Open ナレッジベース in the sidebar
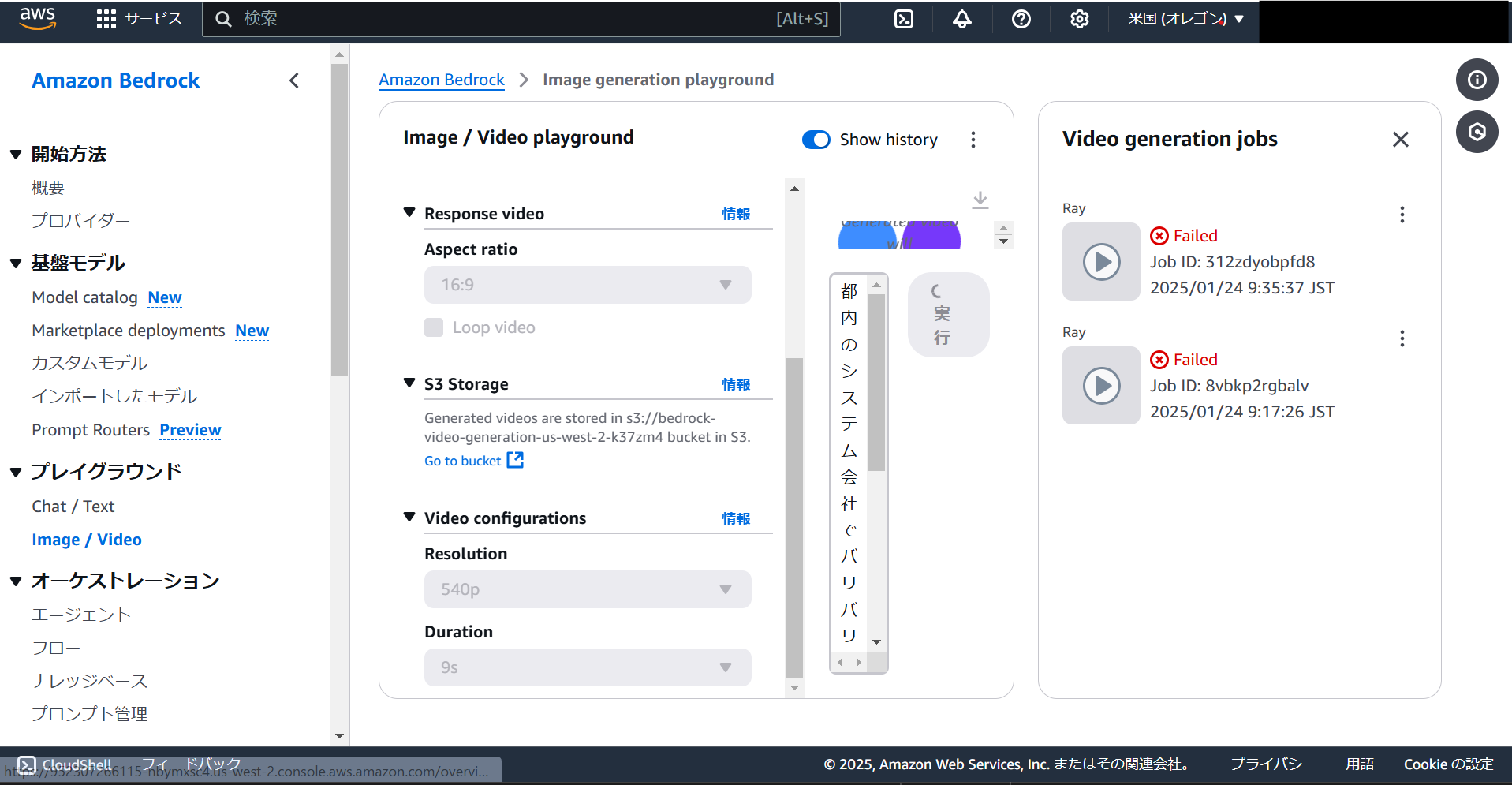Image resolution: width=1512 pixels, height=785 pixels. tap(90, 681)
